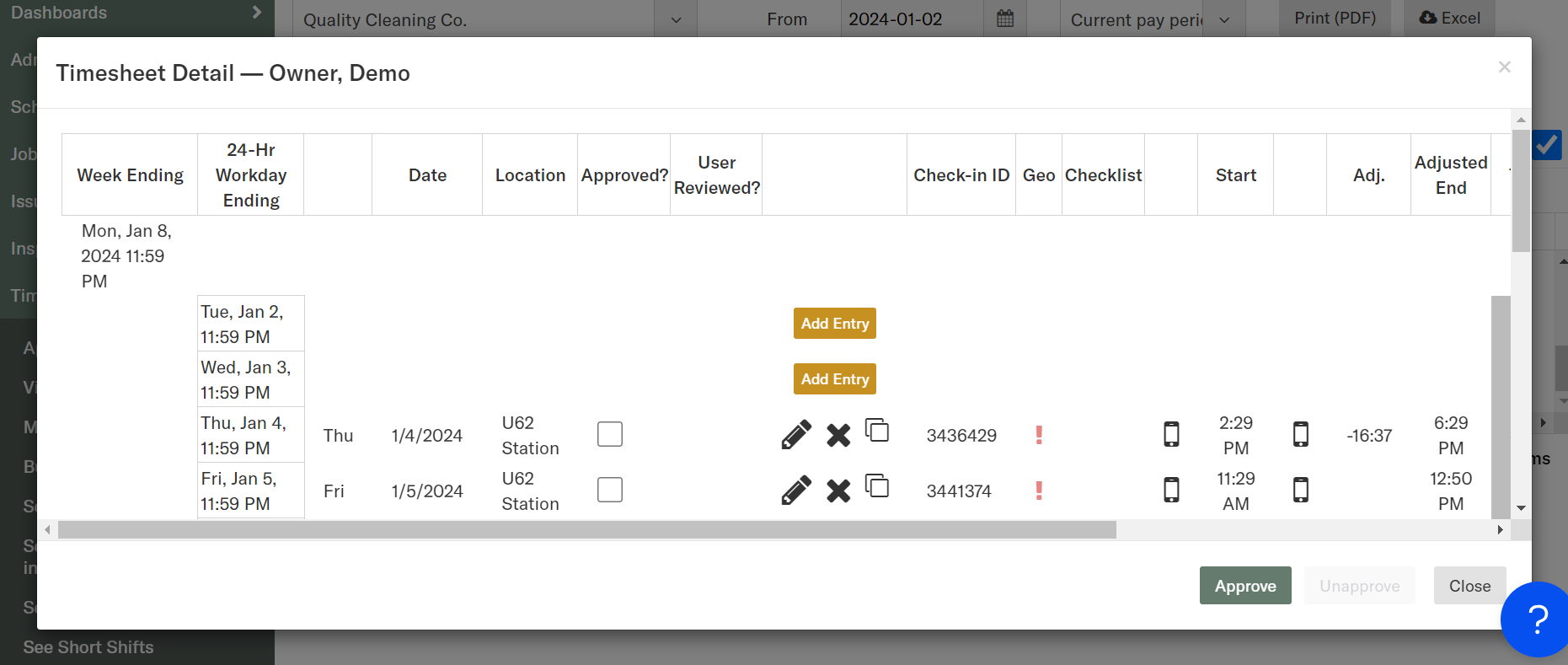This screenshot has height=665, width=1568.
Task: Toggle the blue checkbox behind the dialog
Action: pyautogui.click(x=1547, y=145)
